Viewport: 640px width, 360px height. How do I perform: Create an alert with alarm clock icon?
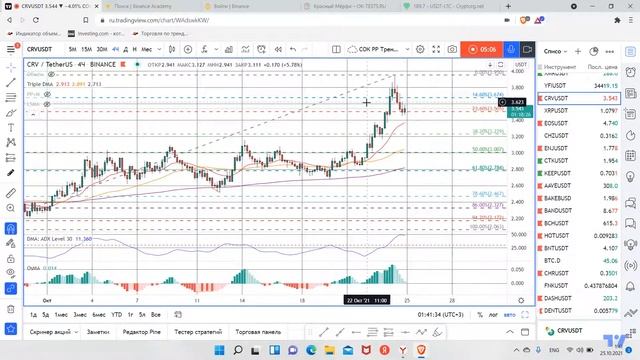(261, 49)
